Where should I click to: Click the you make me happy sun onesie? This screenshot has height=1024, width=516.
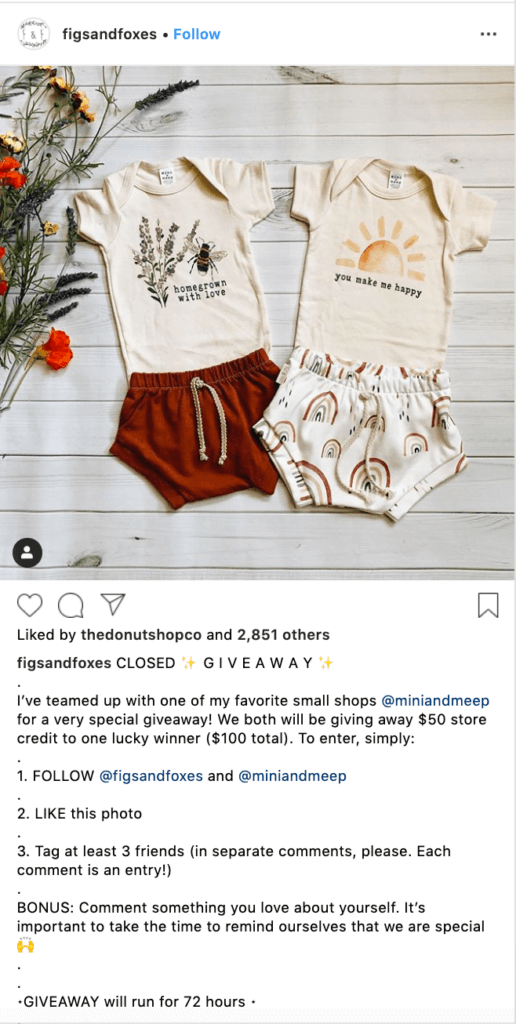point(389,261)
